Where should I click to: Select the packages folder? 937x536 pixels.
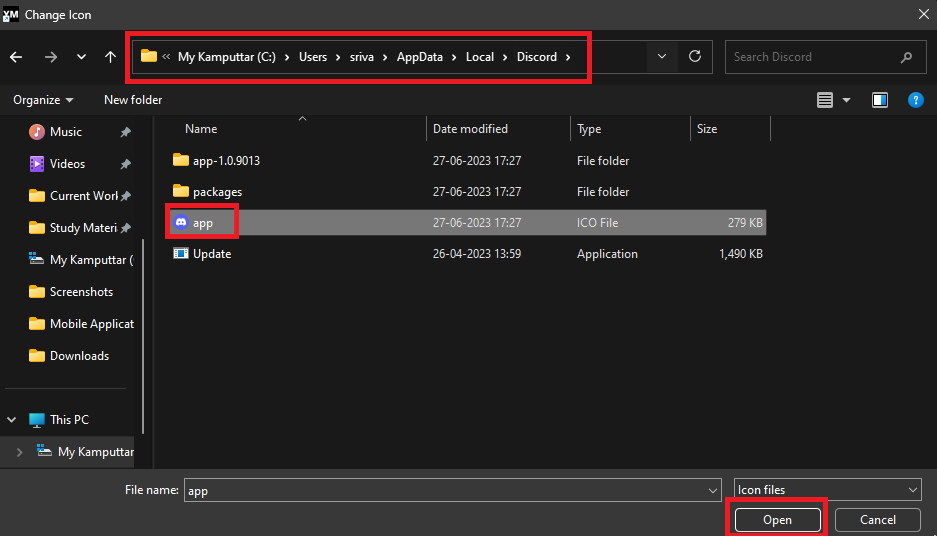click(217, 191)
